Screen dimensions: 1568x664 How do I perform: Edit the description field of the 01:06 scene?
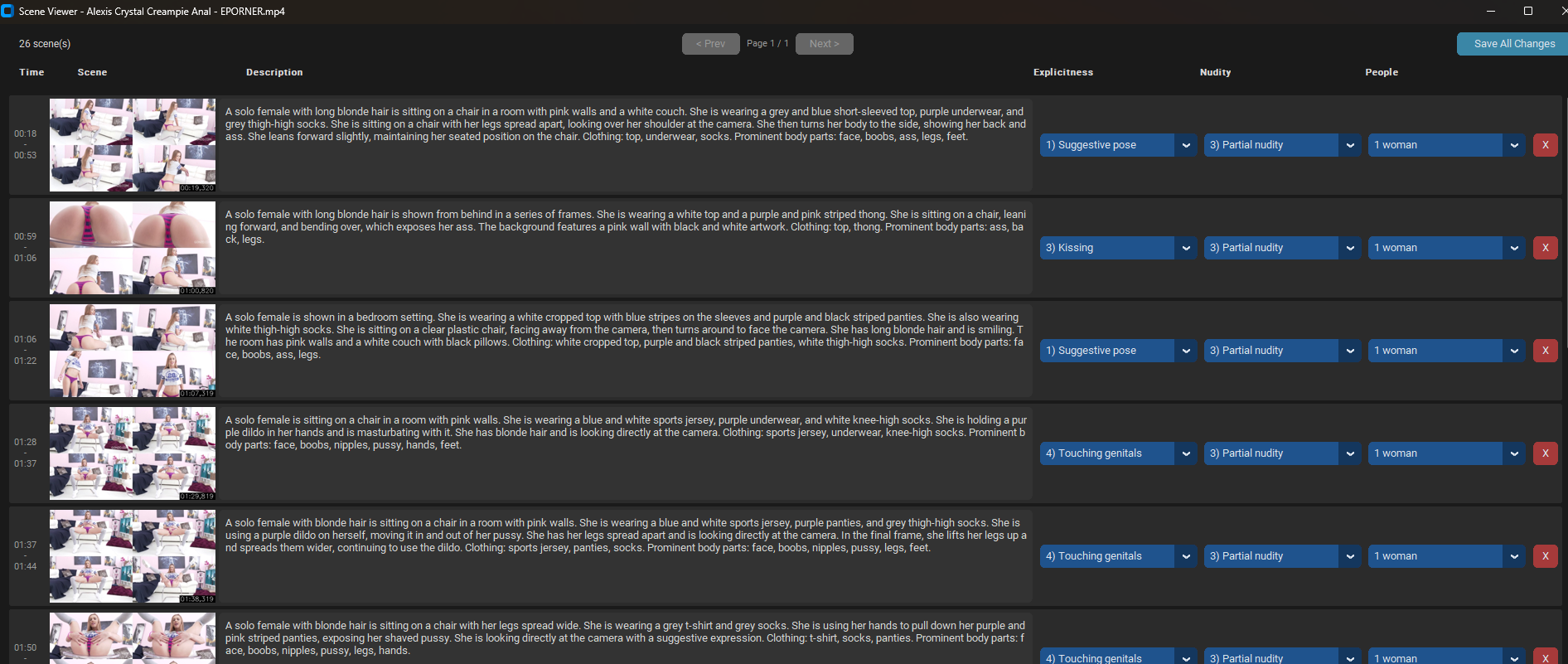(626, 351)
